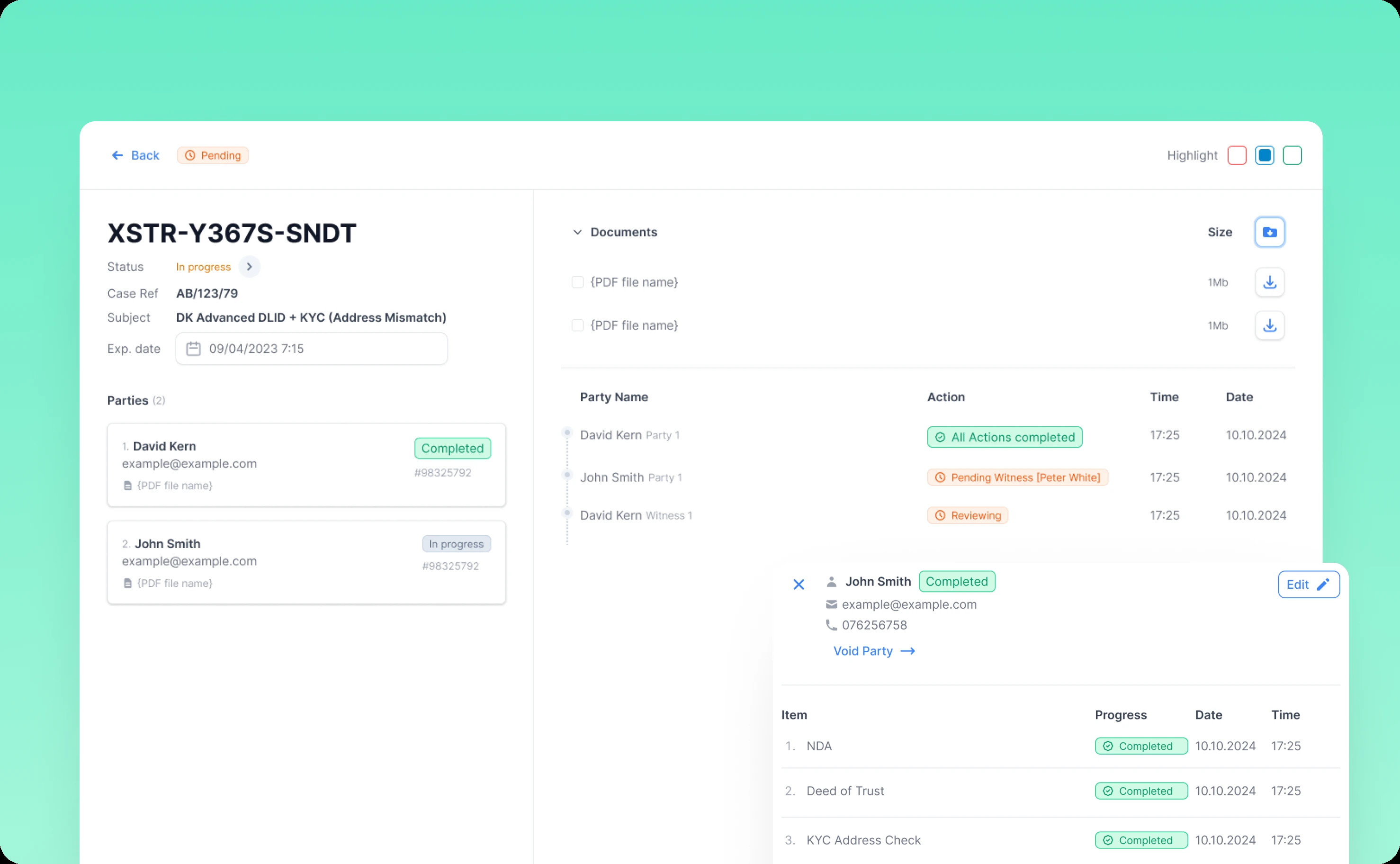This screenshot has height=864, width=1400.
Task: Toggle the blue highlight box
Action: coord(1264,155)
